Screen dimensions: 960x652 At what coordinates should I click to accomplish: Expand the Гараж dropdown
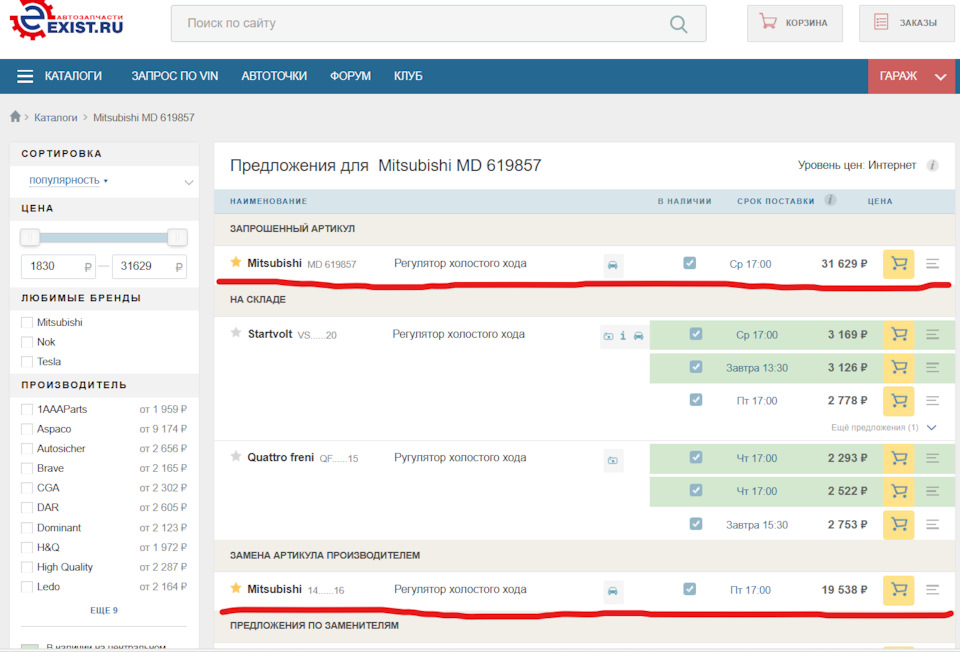pos(911,77)
